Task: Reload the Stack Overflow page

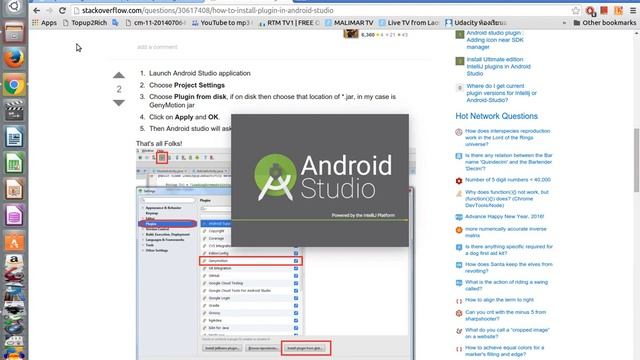Action: pos(62,11)
